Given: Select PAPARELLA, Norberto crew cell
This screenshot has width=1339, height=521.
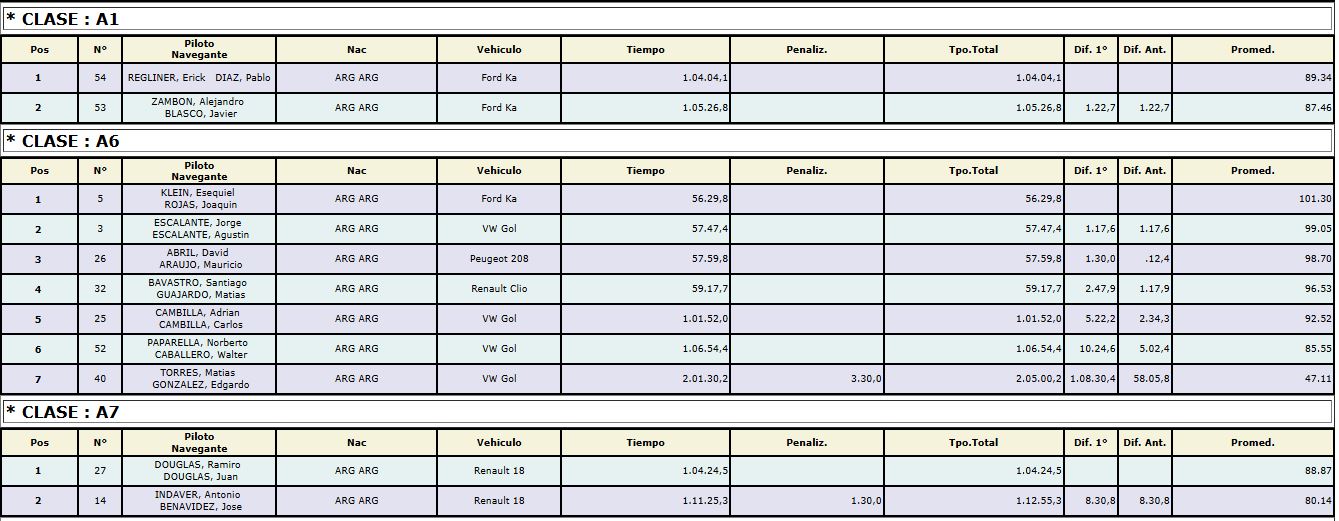Looking at the screenshot, I should 199,349.
